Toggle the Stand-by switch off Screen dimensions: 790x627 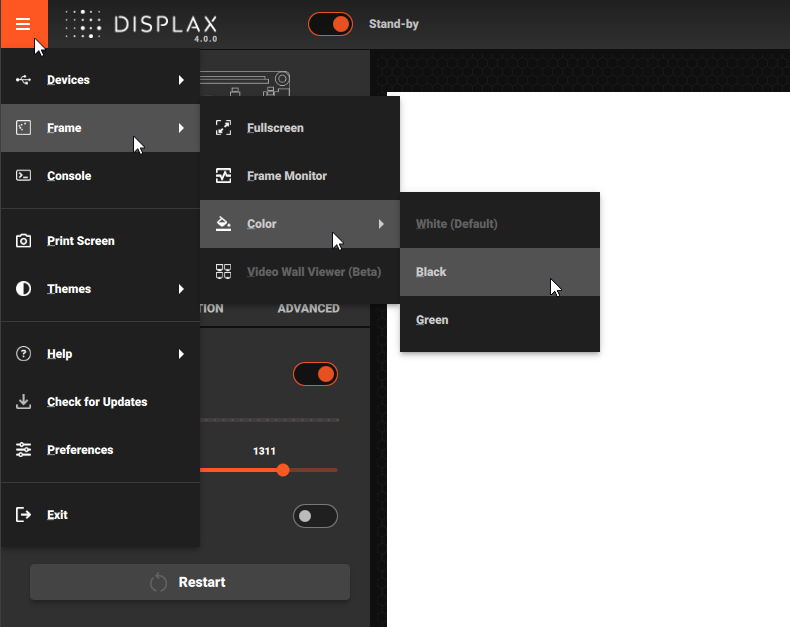(x=330, y=24)
